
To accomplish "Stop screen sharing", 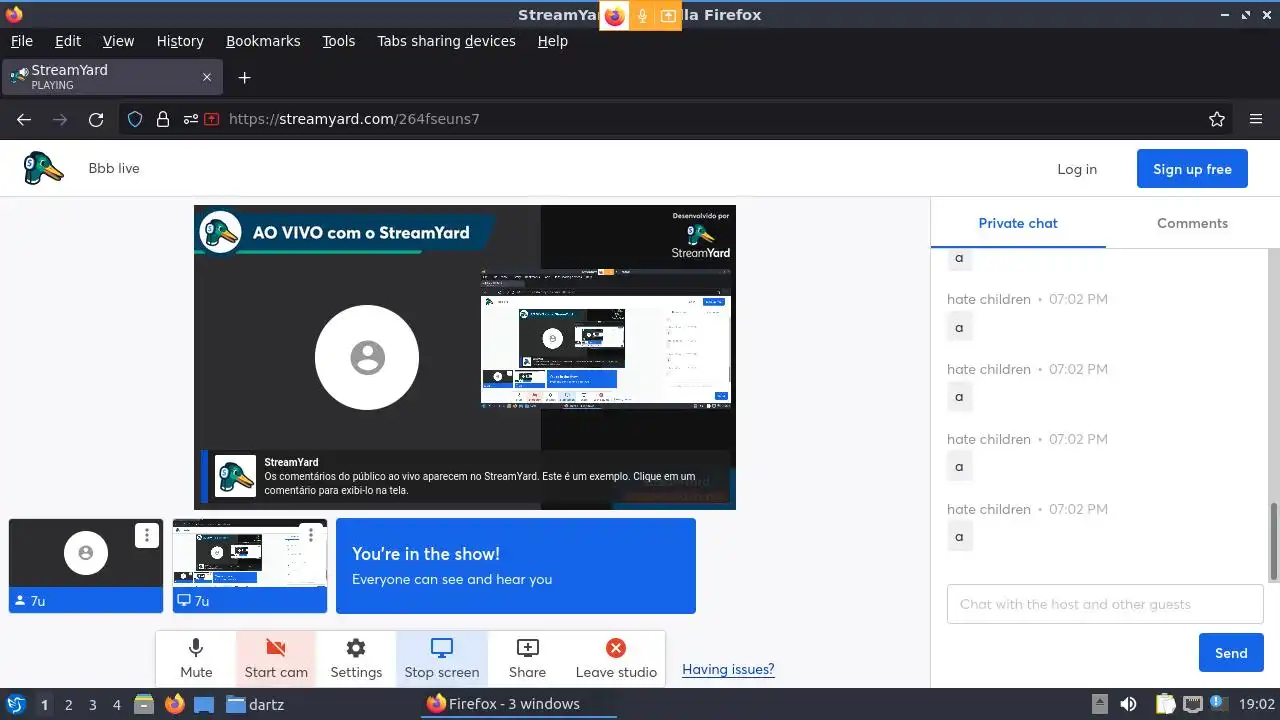I will pos(442,659).
